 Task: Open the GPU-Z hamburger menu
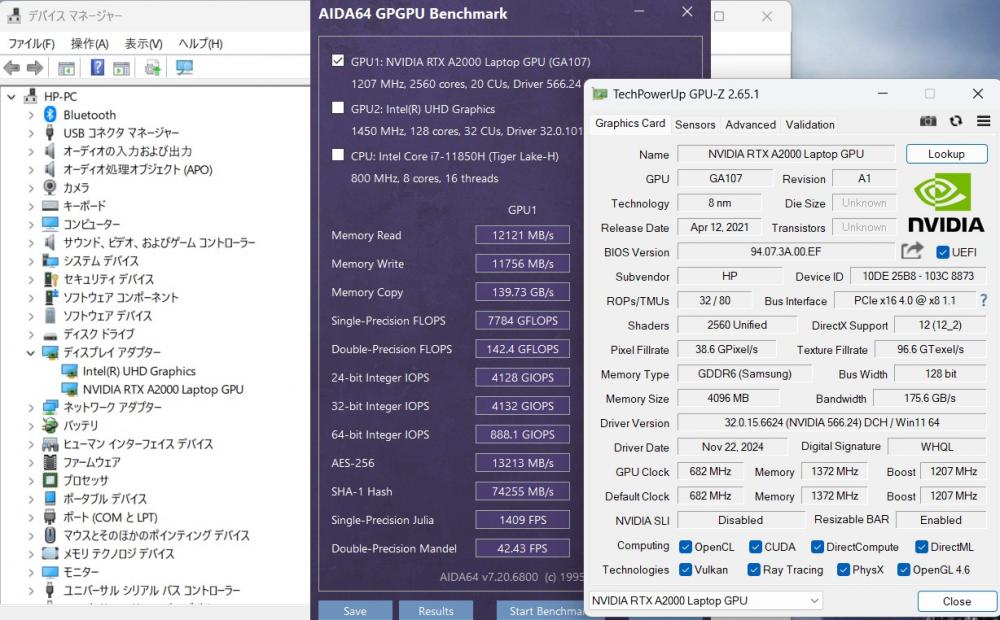(x=983, y=121)
